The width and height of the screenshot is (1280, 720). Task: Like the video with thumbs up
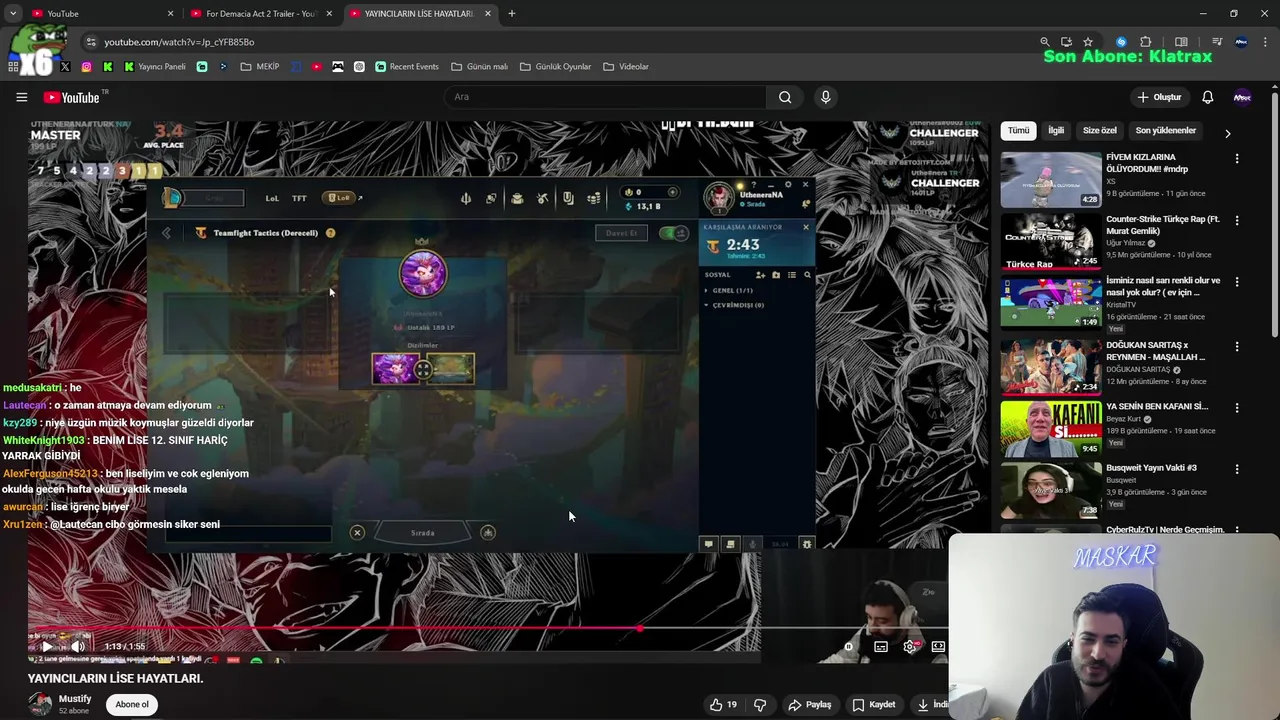pos(724,705)
